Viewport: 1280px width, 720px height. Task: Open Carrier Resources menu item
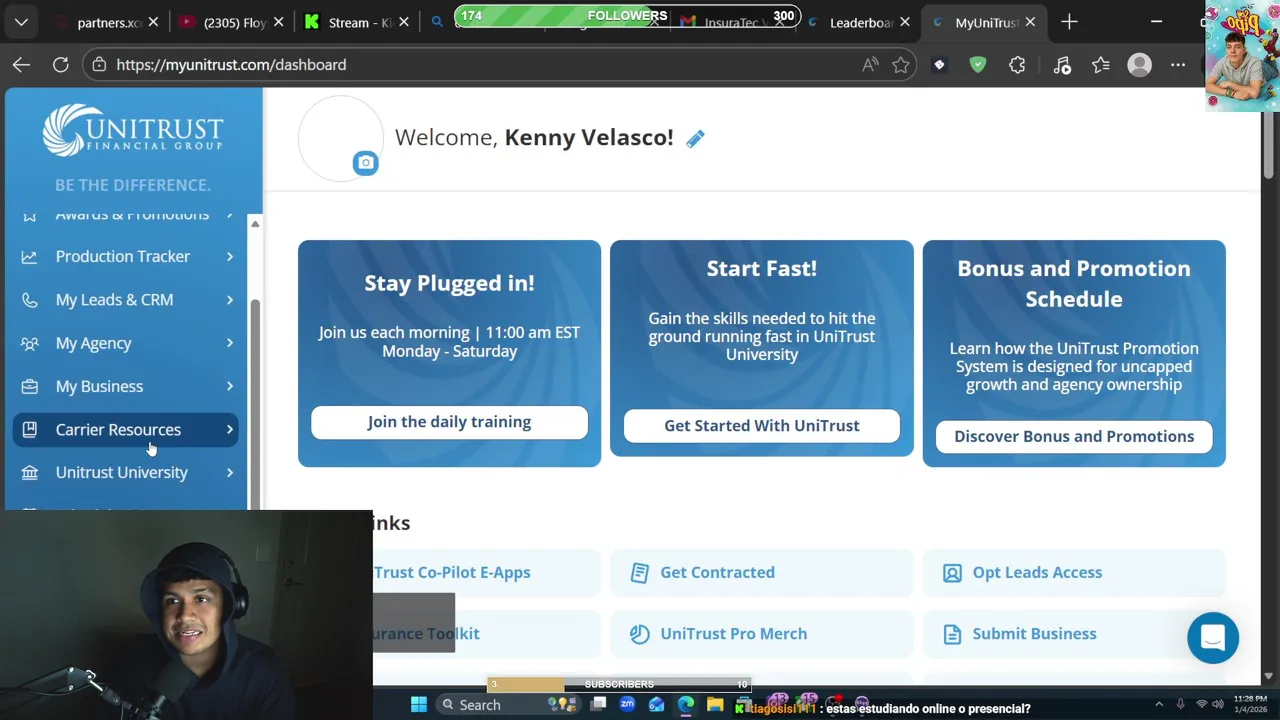coord(126,429)
